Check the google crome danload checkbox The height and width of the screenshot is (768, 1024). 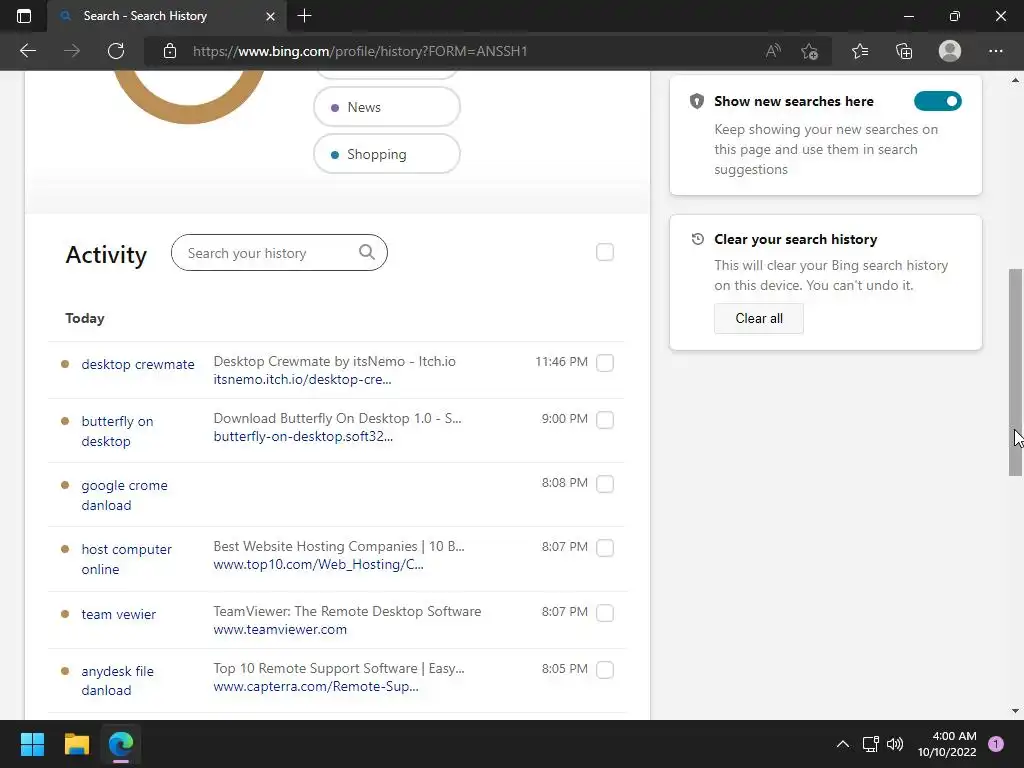coord(605,483)
